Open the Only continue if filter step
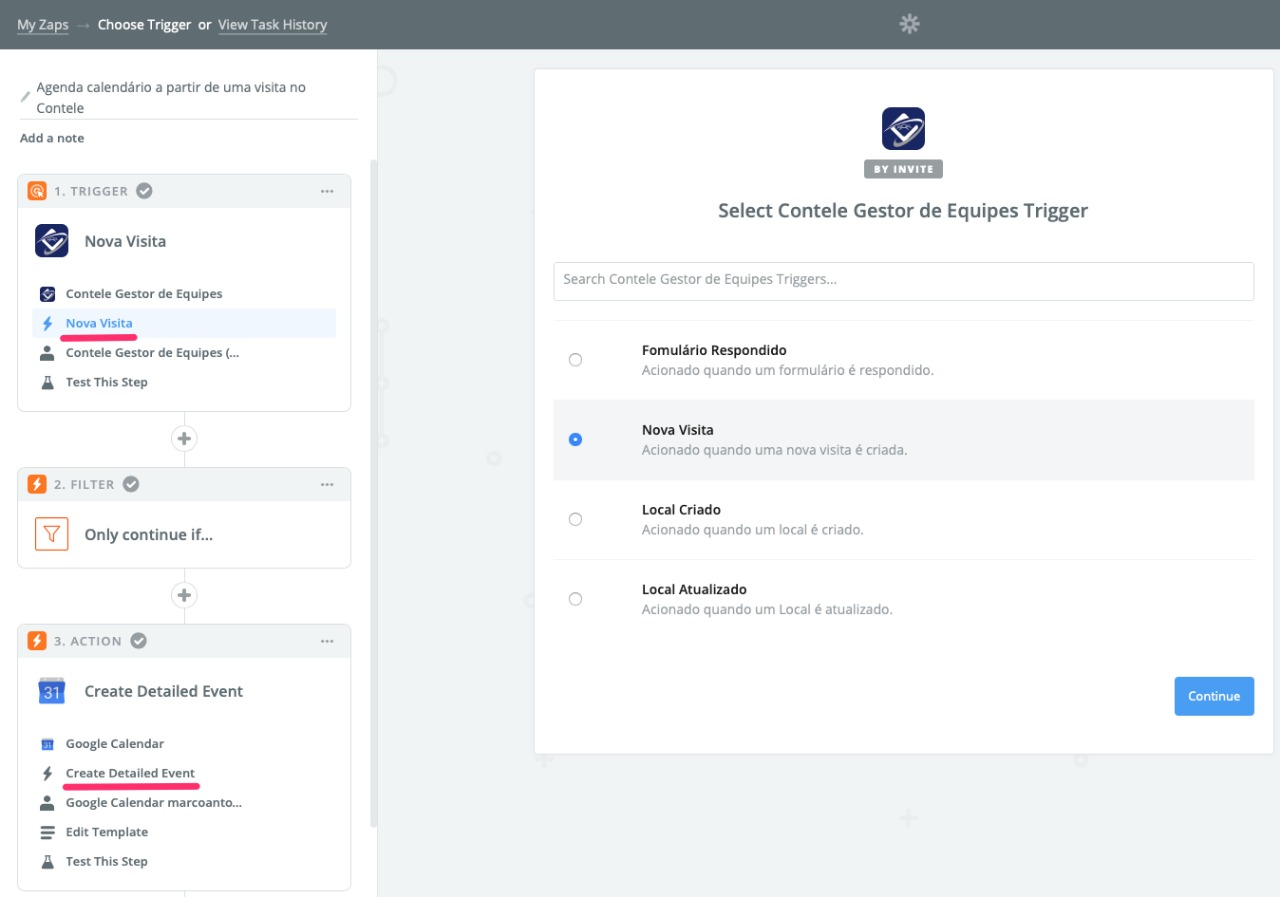The image size is (1280, 897). point(184,534)
